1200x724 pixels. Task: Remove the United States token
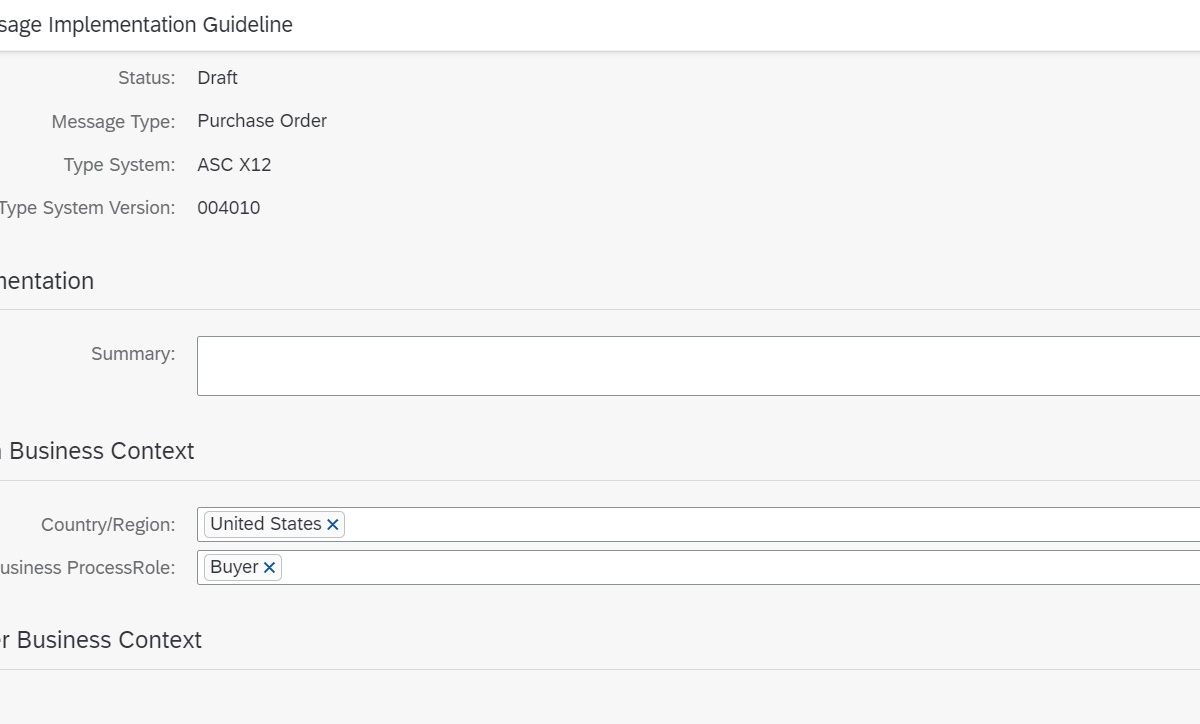pos(333,525)
